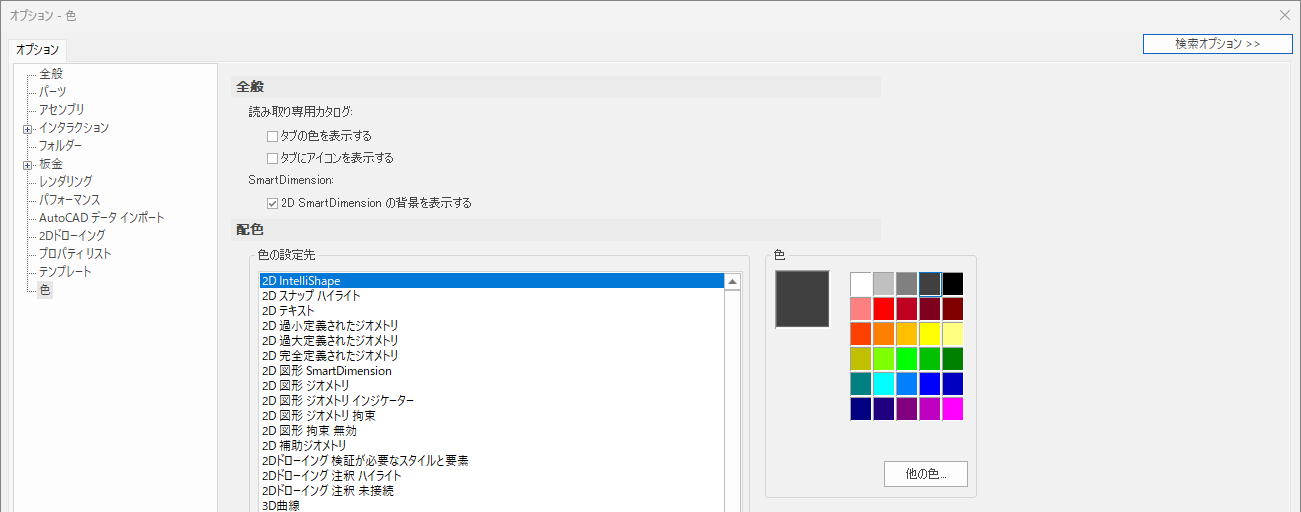Viewport: 1301px width, 512px height.
Task: Select 2D 過大定義されたジオメトリ entry
Action: pyautogui.click(x=492, y=341)
